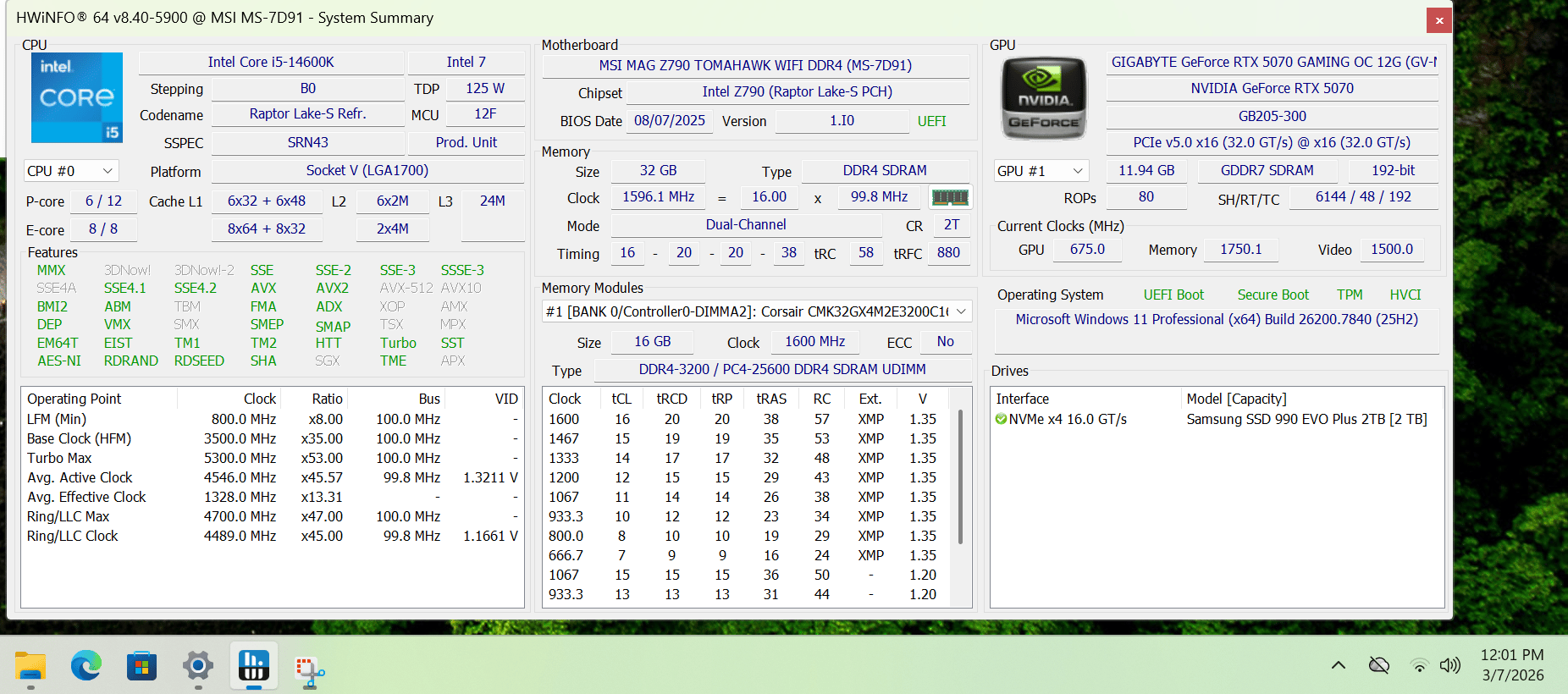
Task: Click the GB205-300 GPU chip field
Action: (x=1273, y=117)
